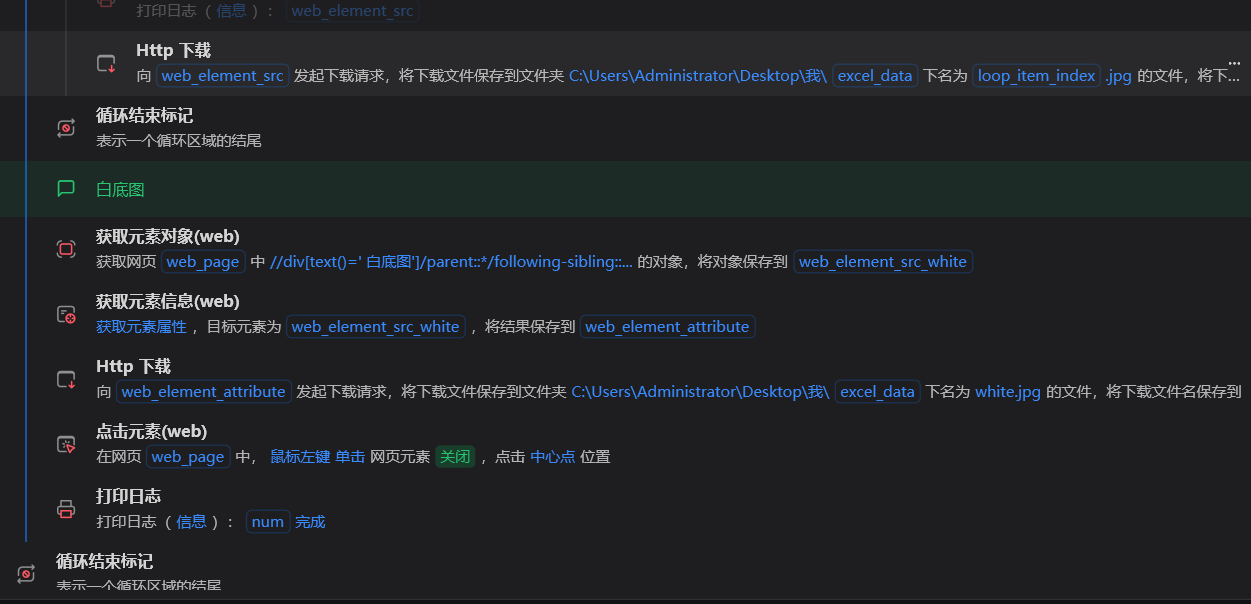Screen dimensions: 1251x604
Task: Click the 获取元素信息(web) step icon
Action: pos(66,313)
